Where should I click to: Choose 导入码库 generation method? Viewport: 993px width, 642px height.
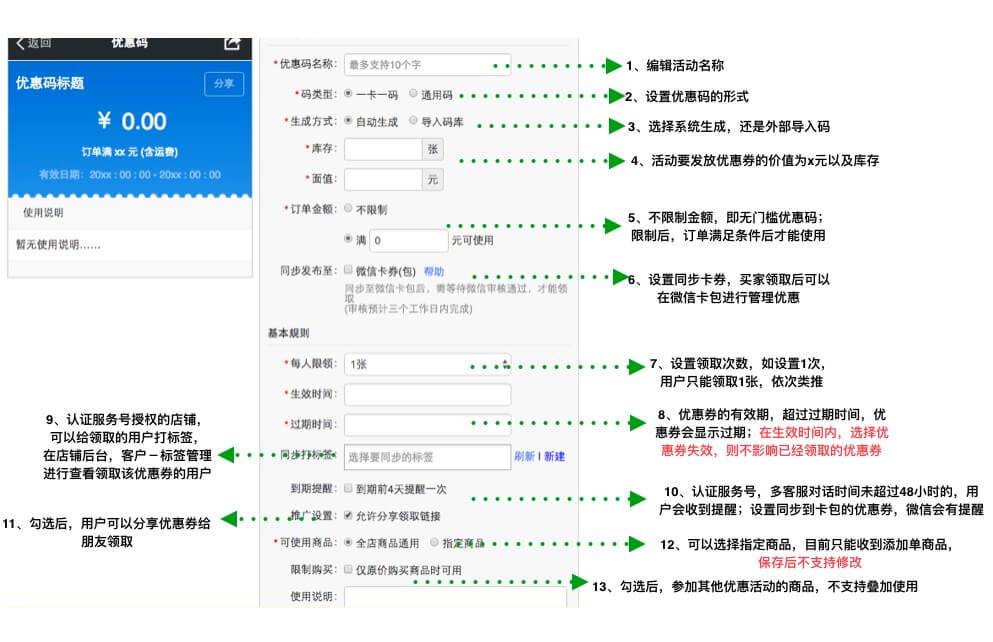(x=413, y=120)
